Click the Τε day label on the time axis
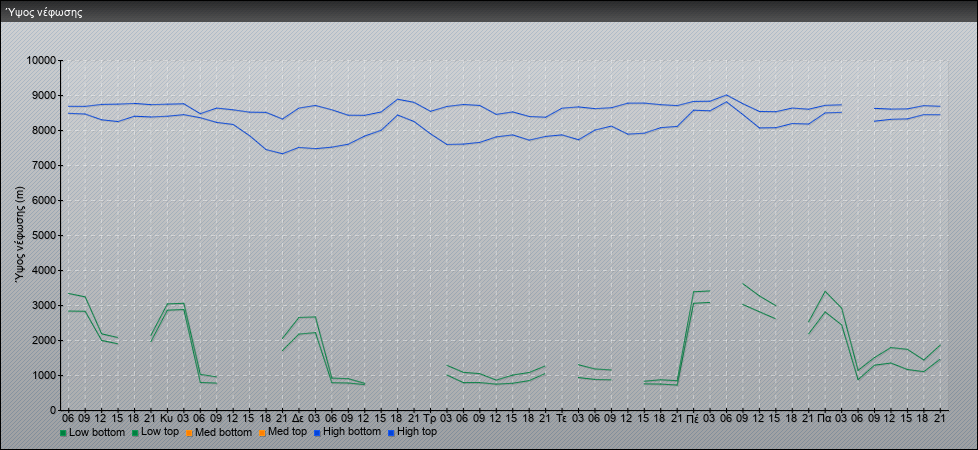Image resolution: width=978 pixels, height=450 pixels. [561, 418]
